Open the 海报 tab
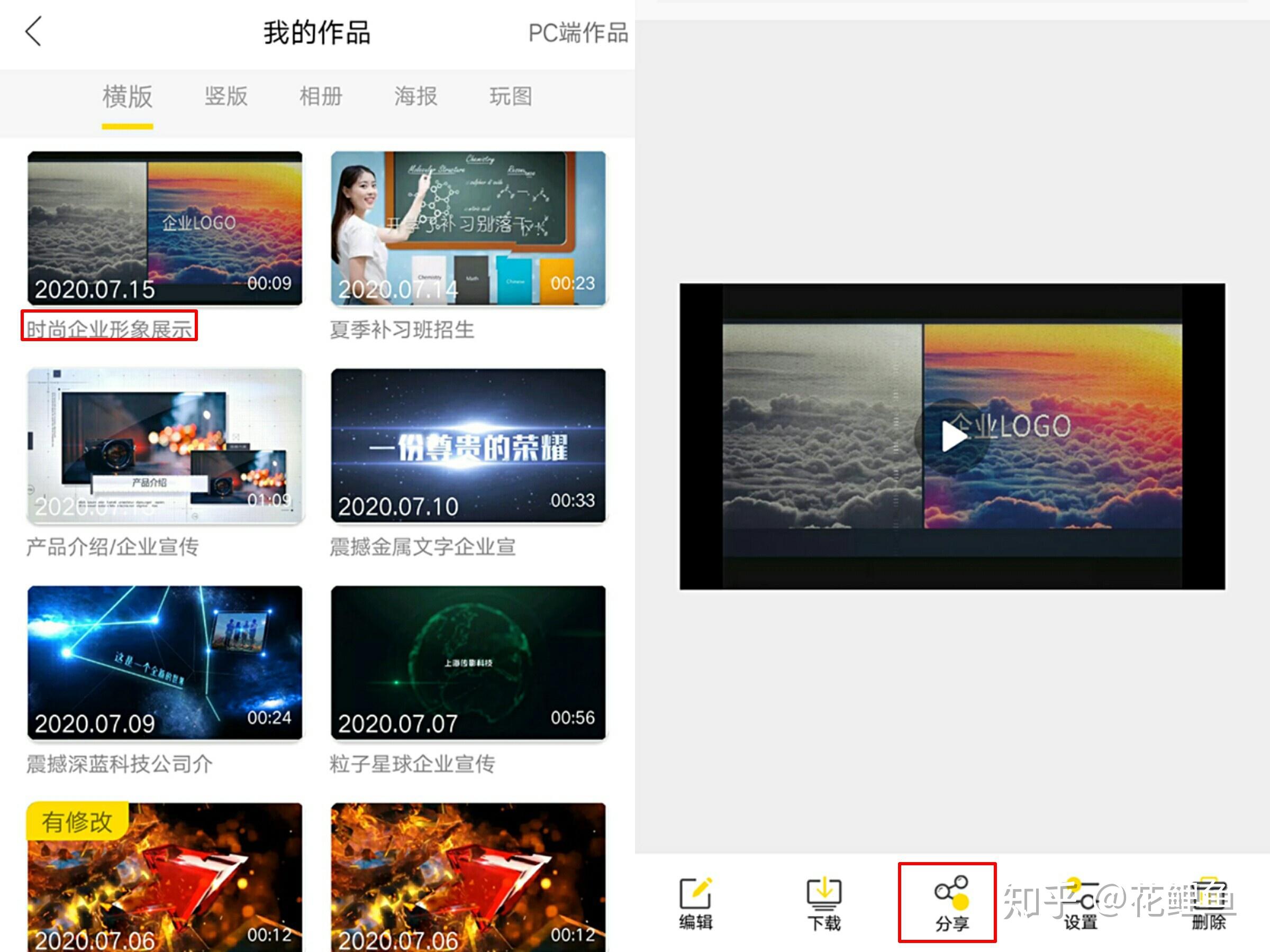 coord(416,96)
